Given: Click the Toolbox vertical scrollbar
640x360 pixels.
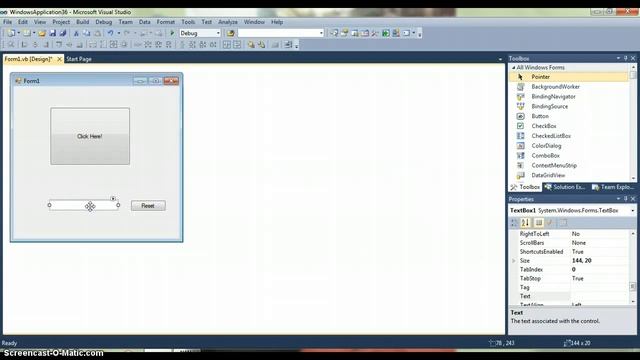Looking at the screenshot, I should (633, 122).
